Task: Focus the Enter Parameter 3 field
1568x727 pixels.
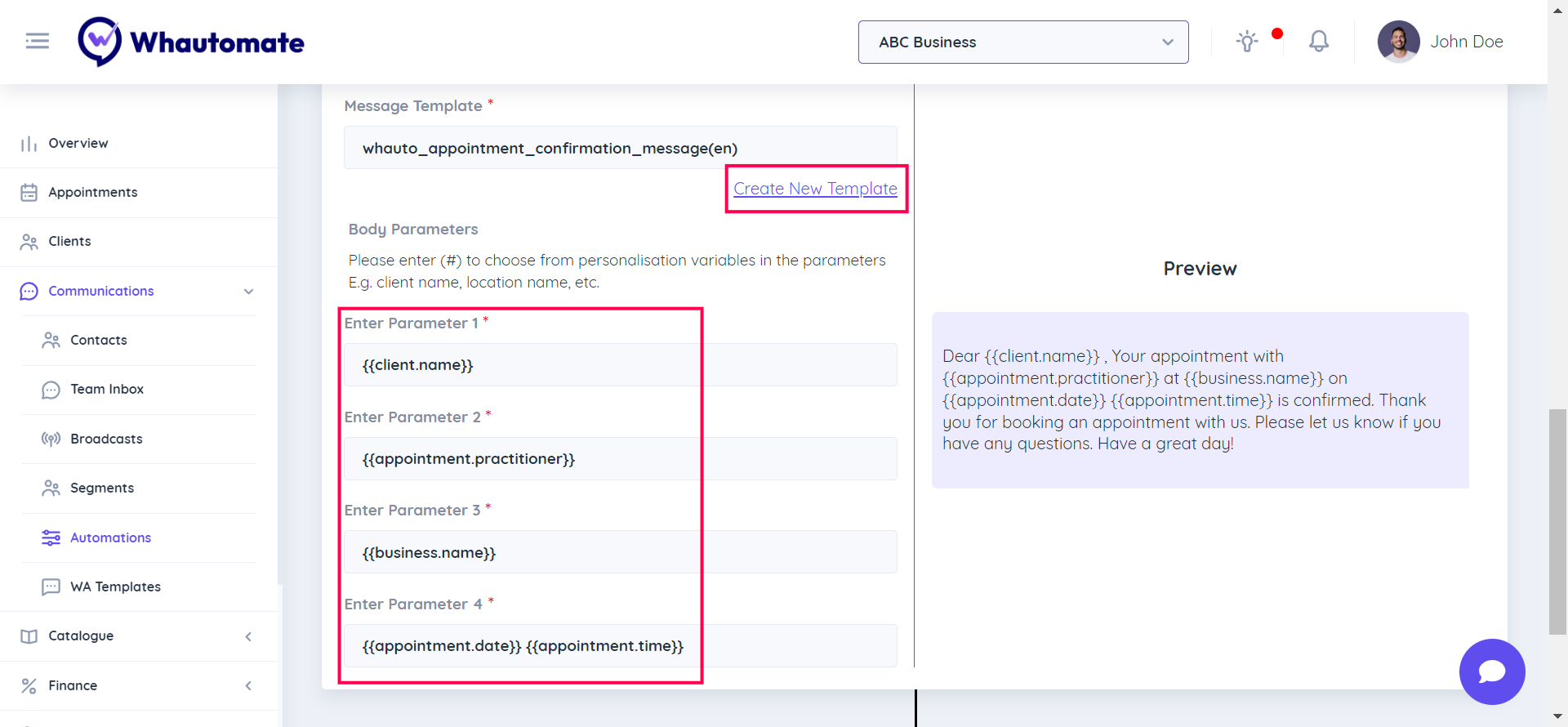Action: coord(620,552)
